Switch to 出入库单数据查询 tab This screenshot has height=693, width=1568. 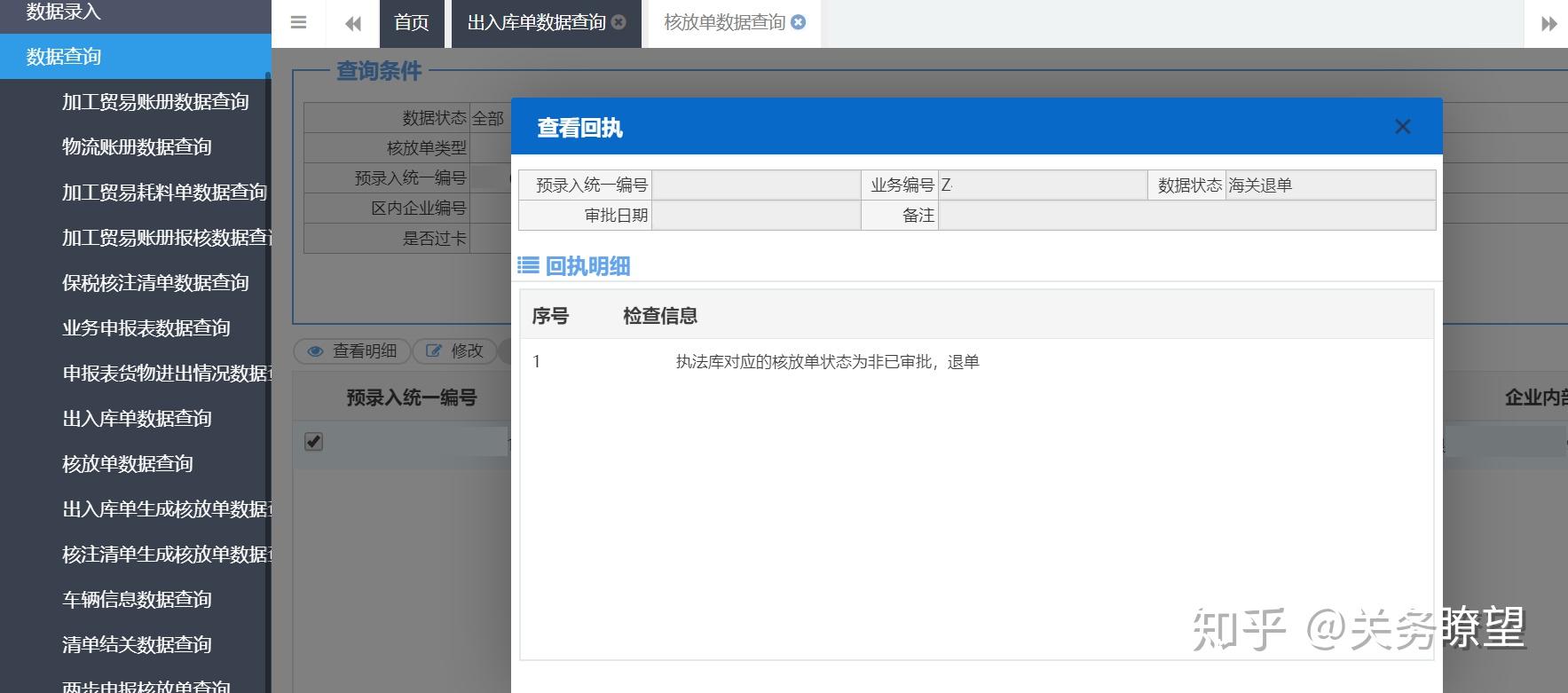(537, 23)
